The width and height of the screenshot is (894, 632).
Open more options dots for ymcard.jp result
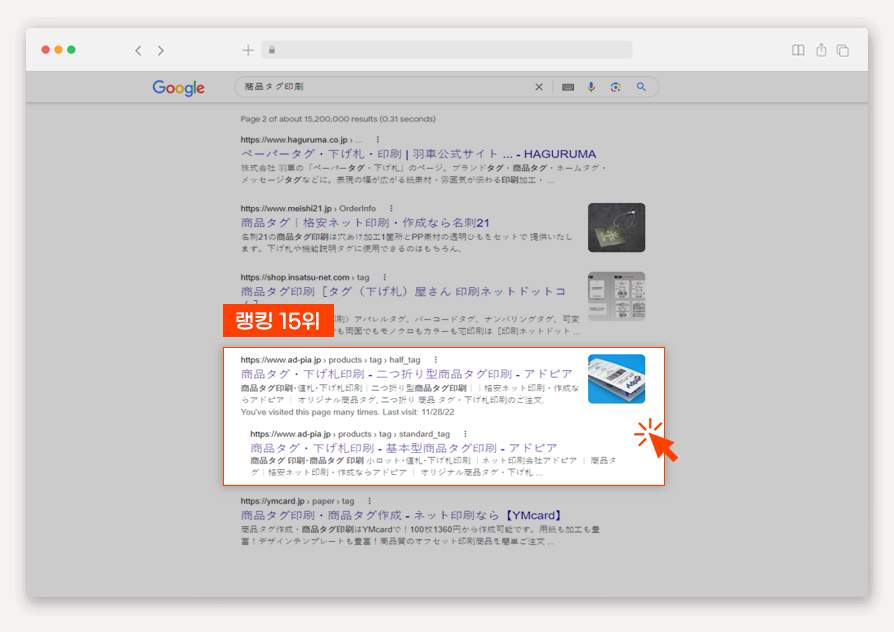pos(369,501)
